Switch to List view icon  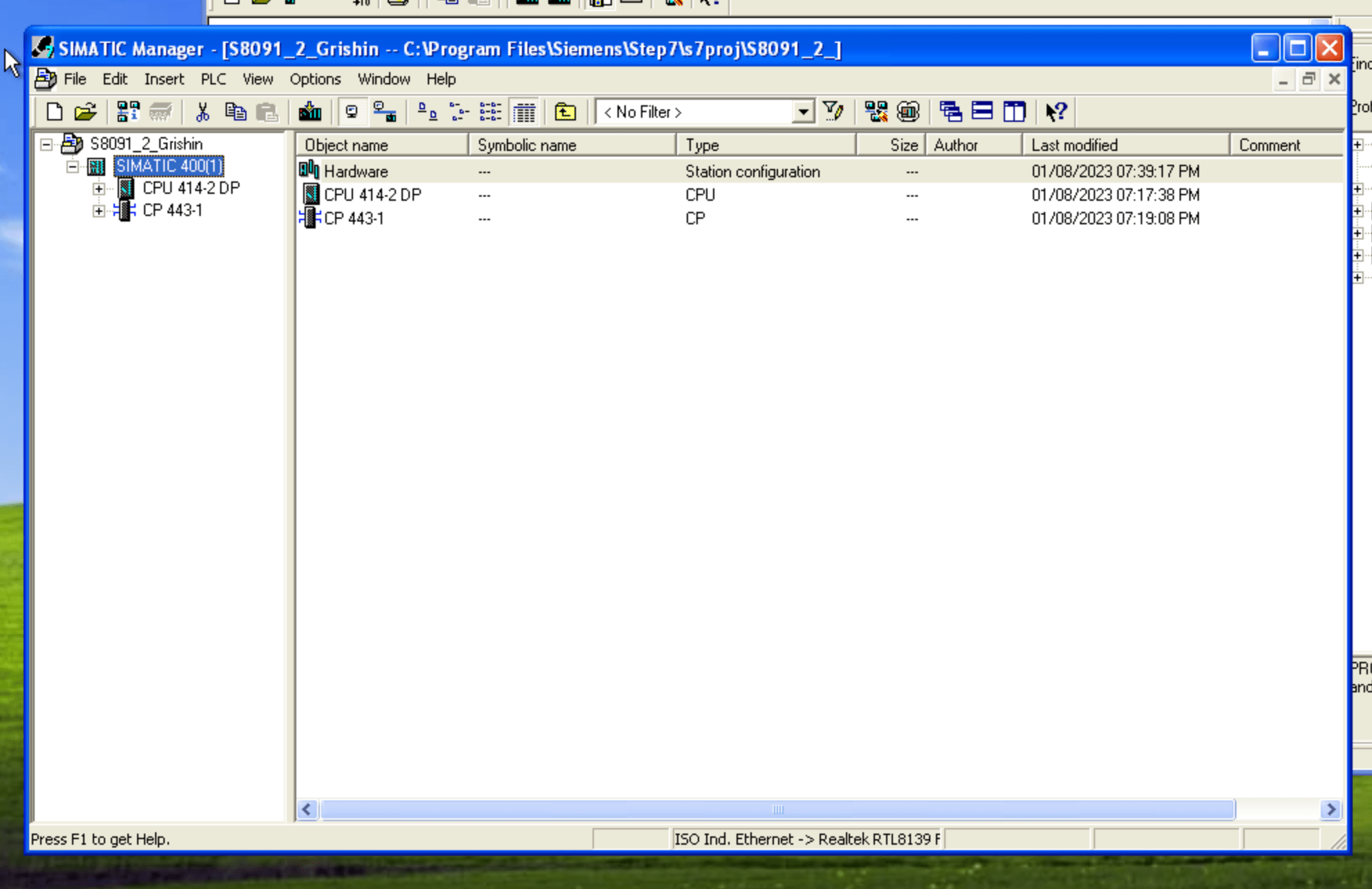(x=491, y=111)
